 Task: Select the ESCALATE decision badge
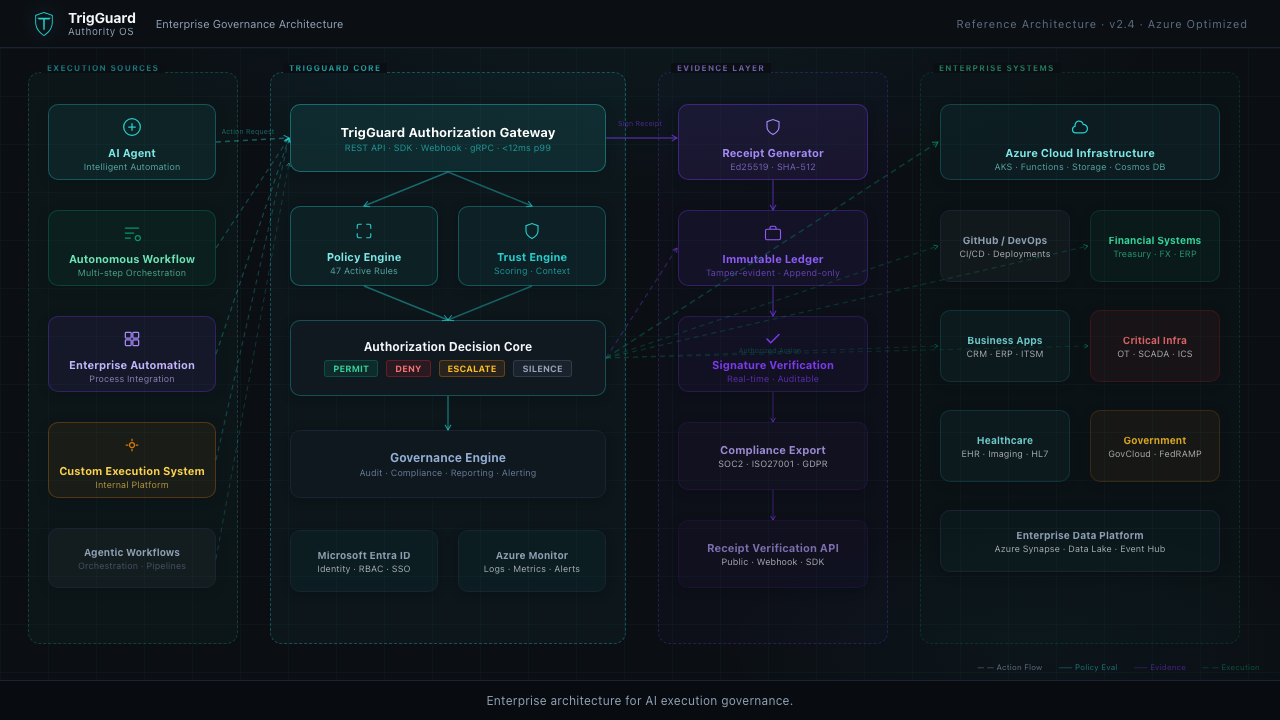(x=472, y=369)
